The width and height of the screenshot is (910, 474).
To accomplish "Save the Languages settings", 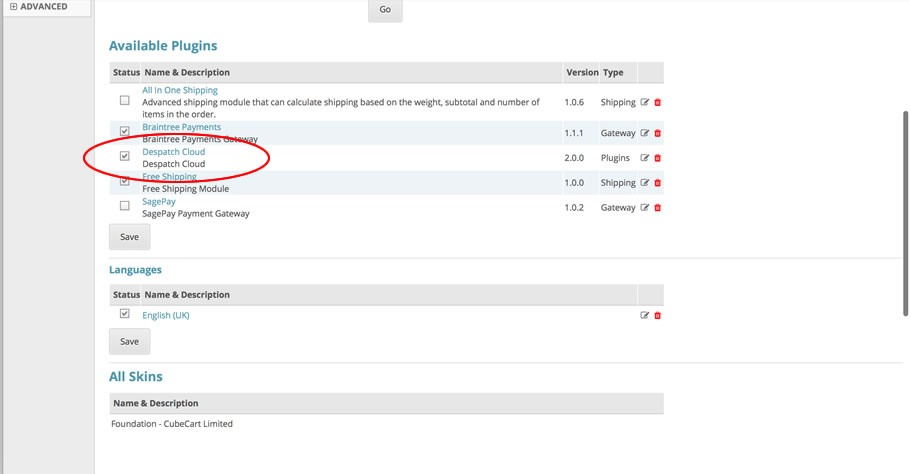I will click(x=129, y=342).
